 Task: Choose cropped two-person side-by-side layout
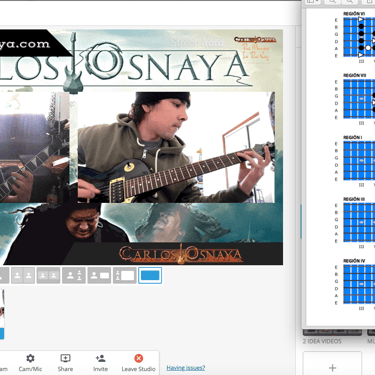23,275
